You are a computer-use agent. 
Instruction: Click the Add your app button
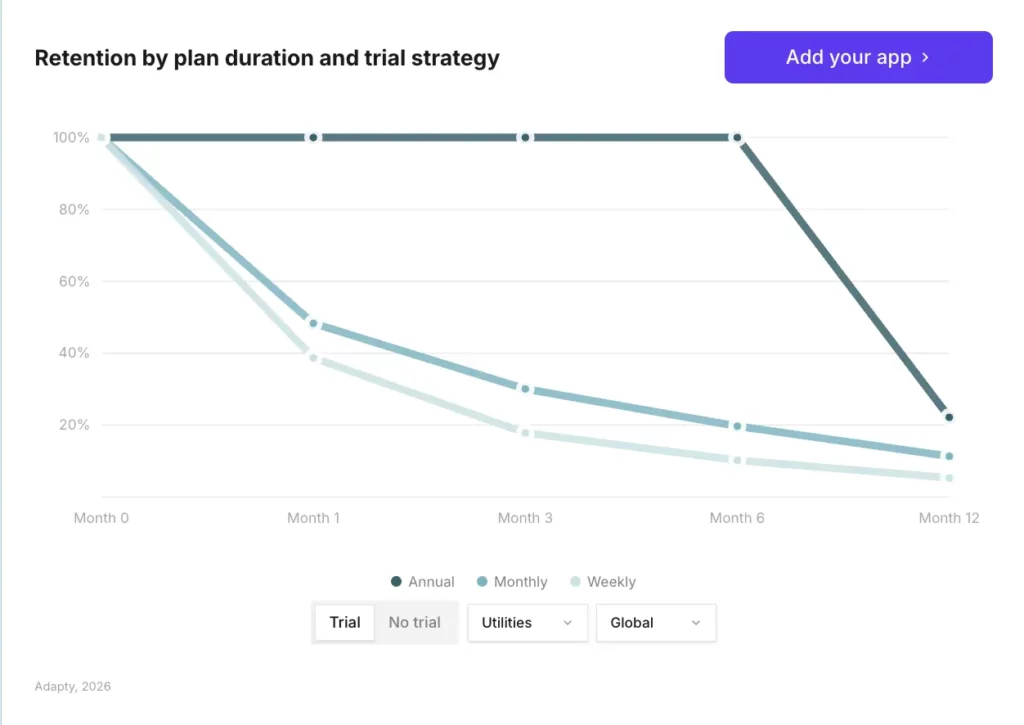pos(857,57)
